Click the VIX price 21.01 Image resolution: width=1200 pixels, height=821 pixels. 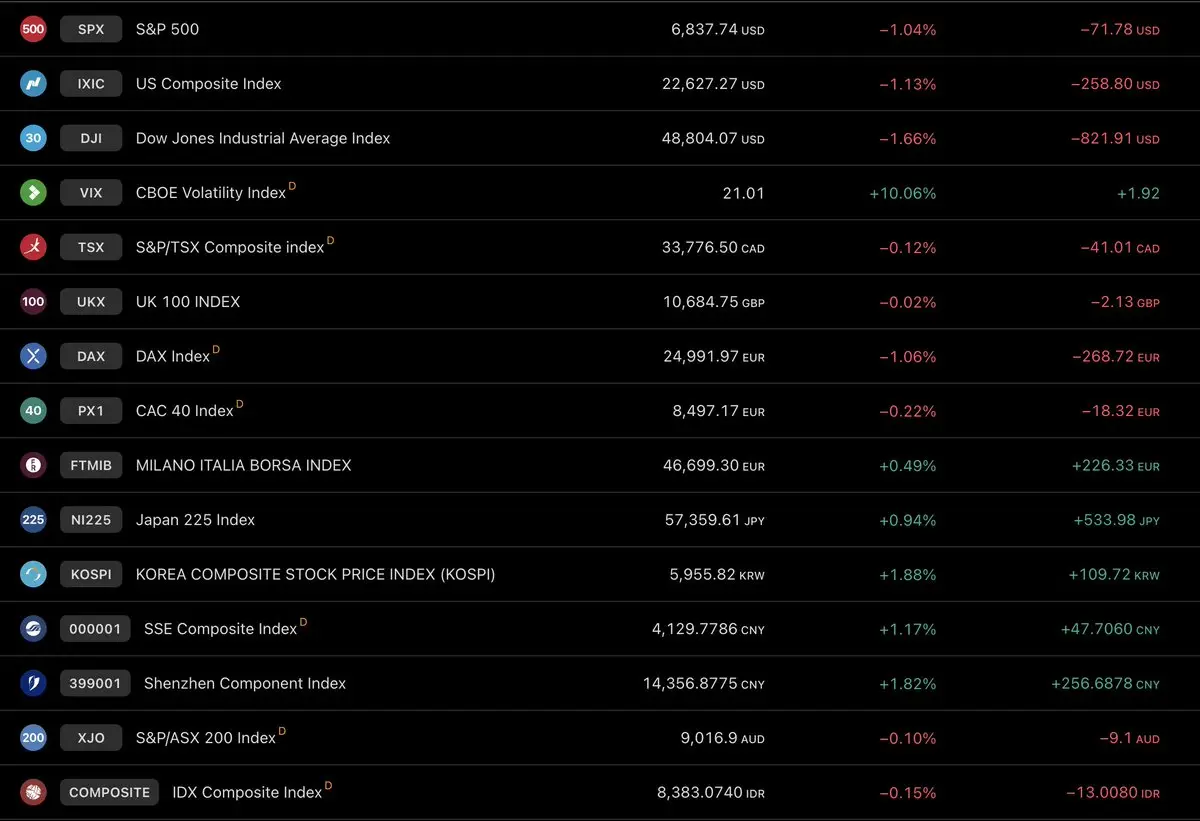coord(743,193)
